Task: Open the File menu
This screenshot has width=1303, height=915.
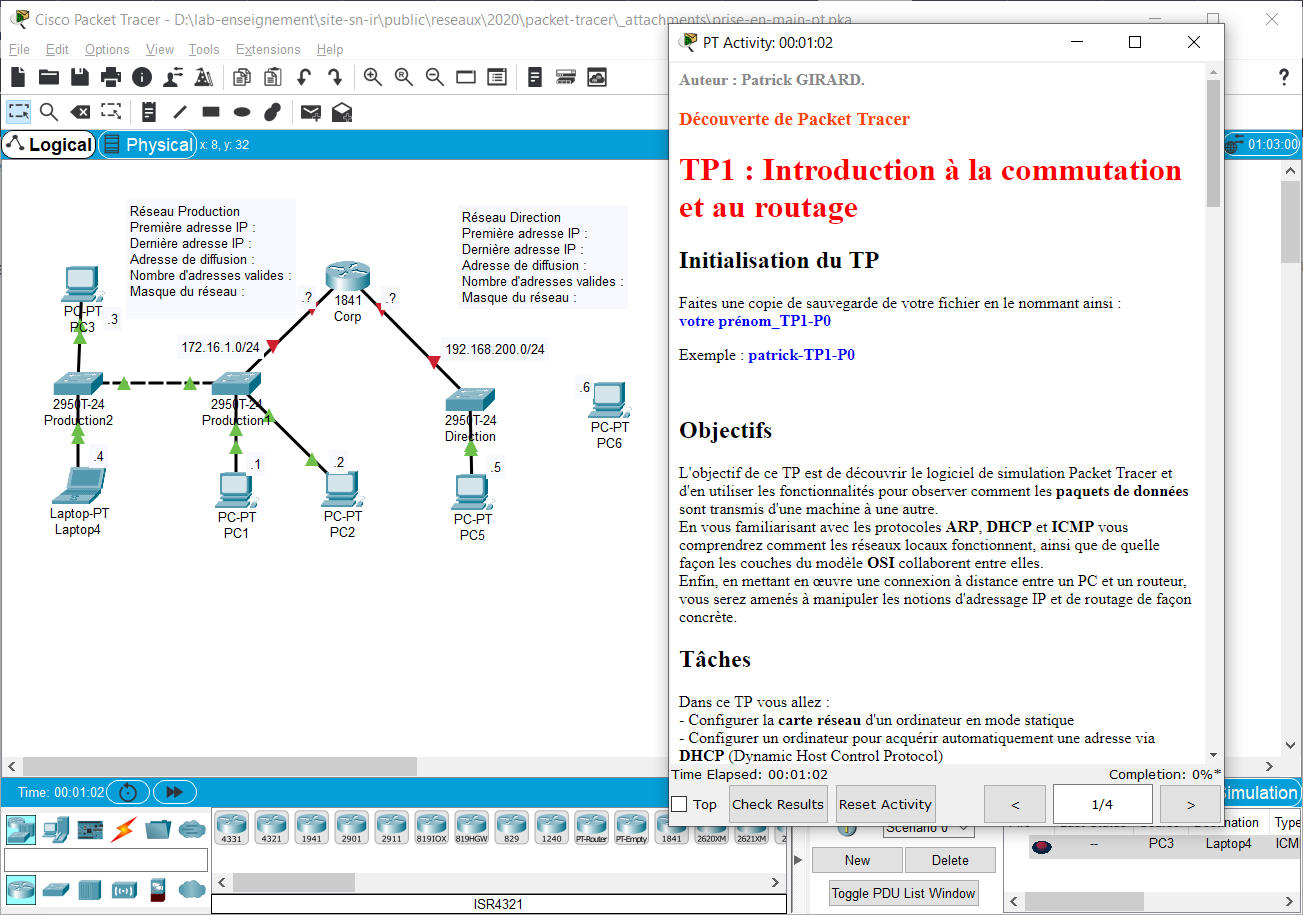Action: (19, 49)
